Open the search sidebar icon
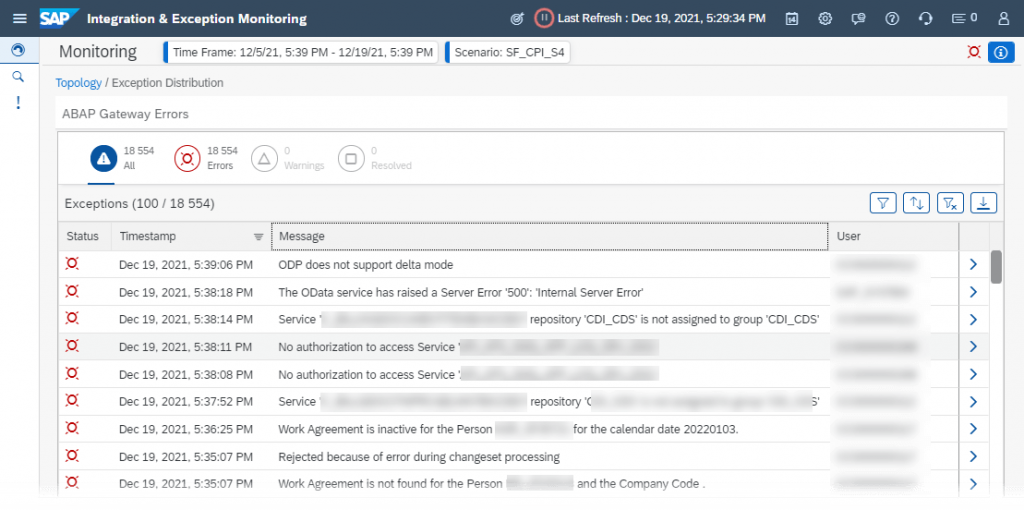The height and width of the screenshot is (510, 1024). tap(18, 76)
